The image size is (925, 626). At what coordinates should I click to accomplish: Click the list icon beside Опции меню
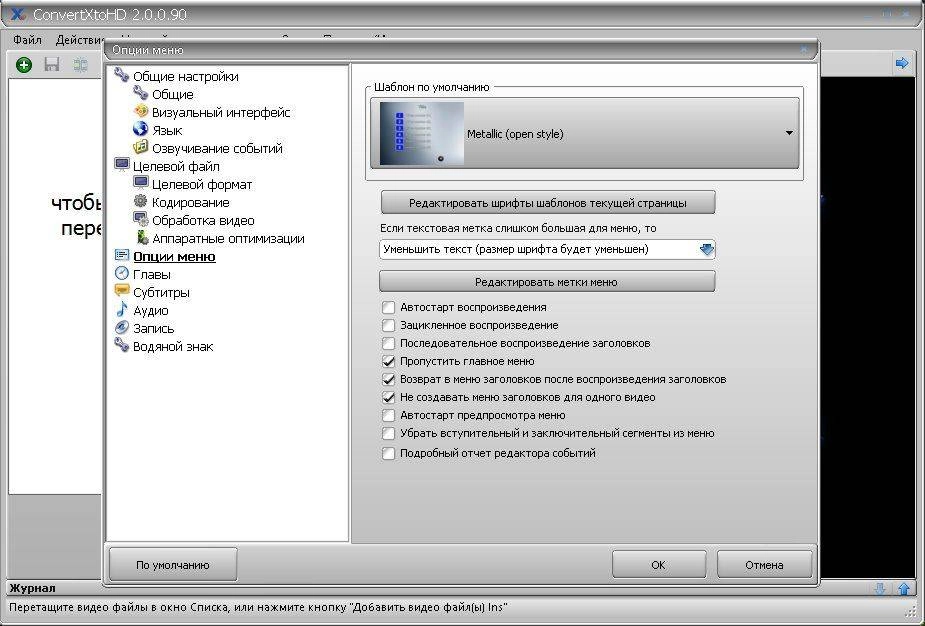pos(122,255)
